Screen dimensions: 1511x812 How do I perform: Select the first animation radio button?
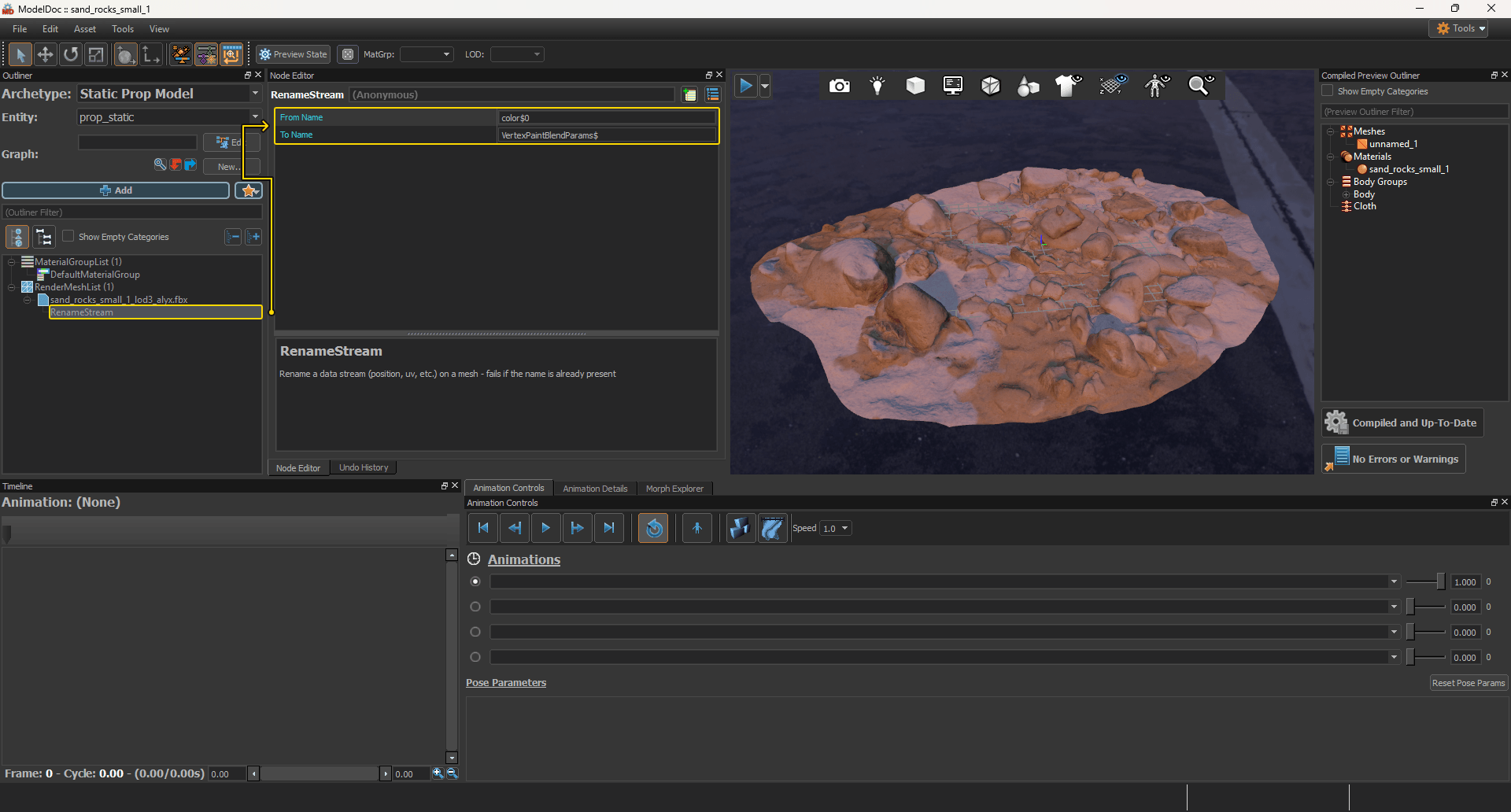tap(475, 581)
